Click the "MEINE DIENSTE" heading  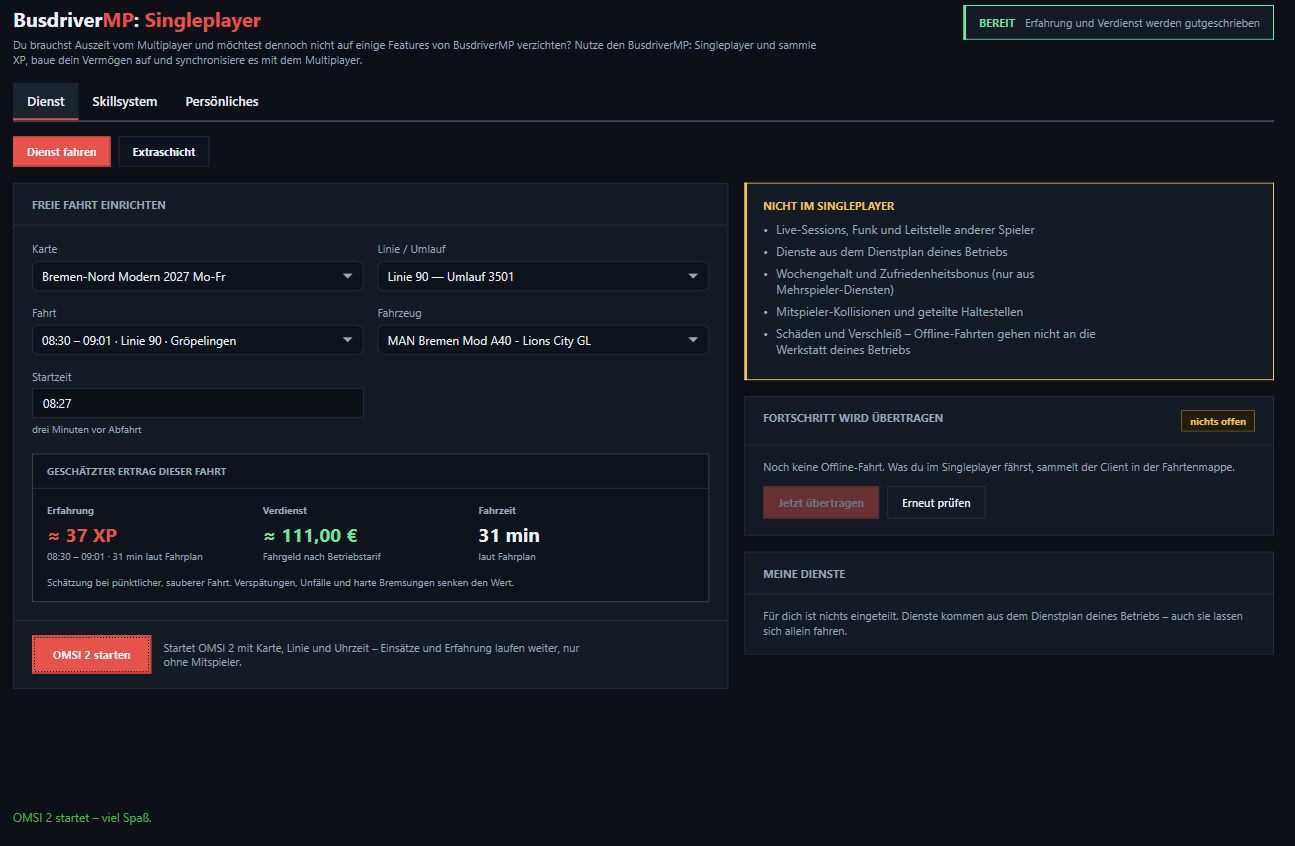804,574
